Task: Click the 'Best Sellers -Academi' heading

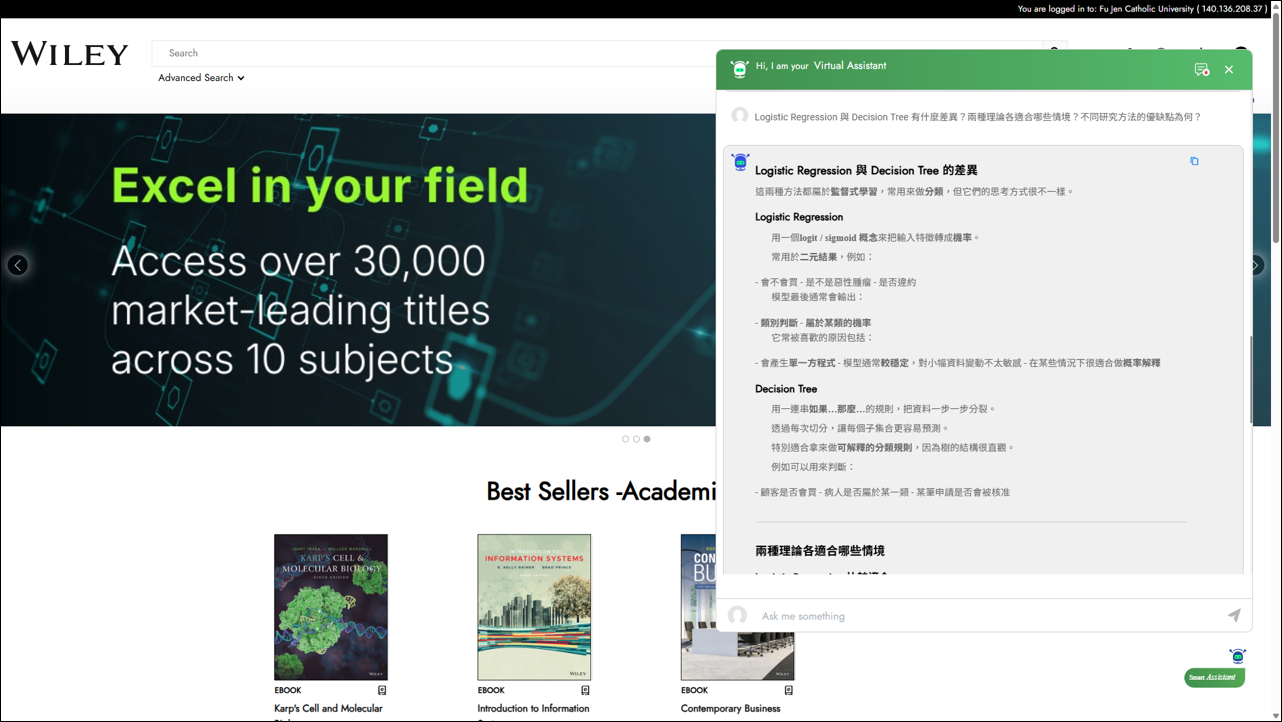Action: pyautogui.click(x=602, y=491)
